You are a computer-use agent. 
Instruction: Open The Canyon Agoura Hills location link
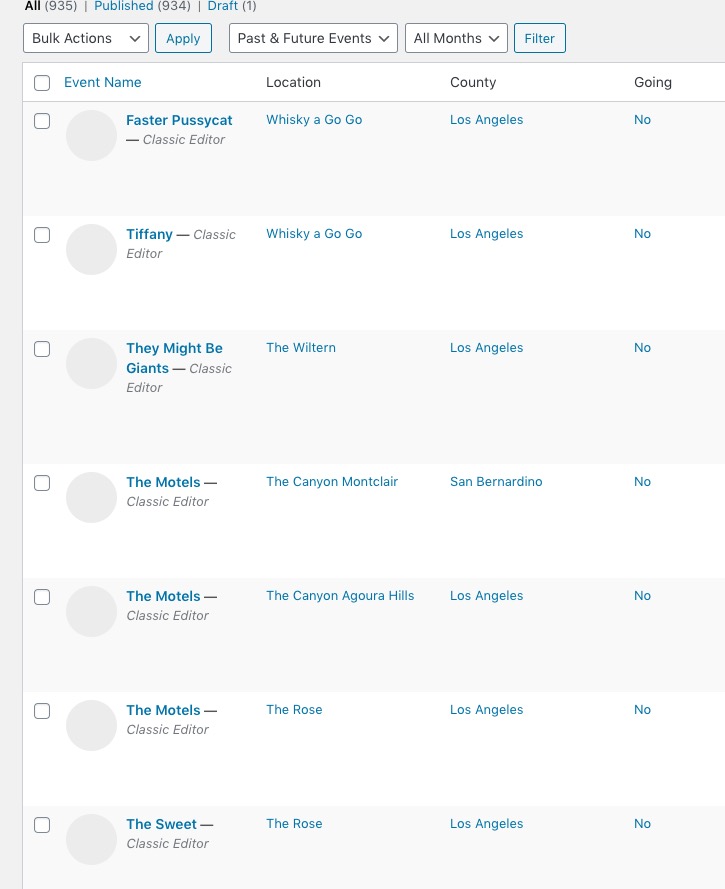(x=340, y=595)
